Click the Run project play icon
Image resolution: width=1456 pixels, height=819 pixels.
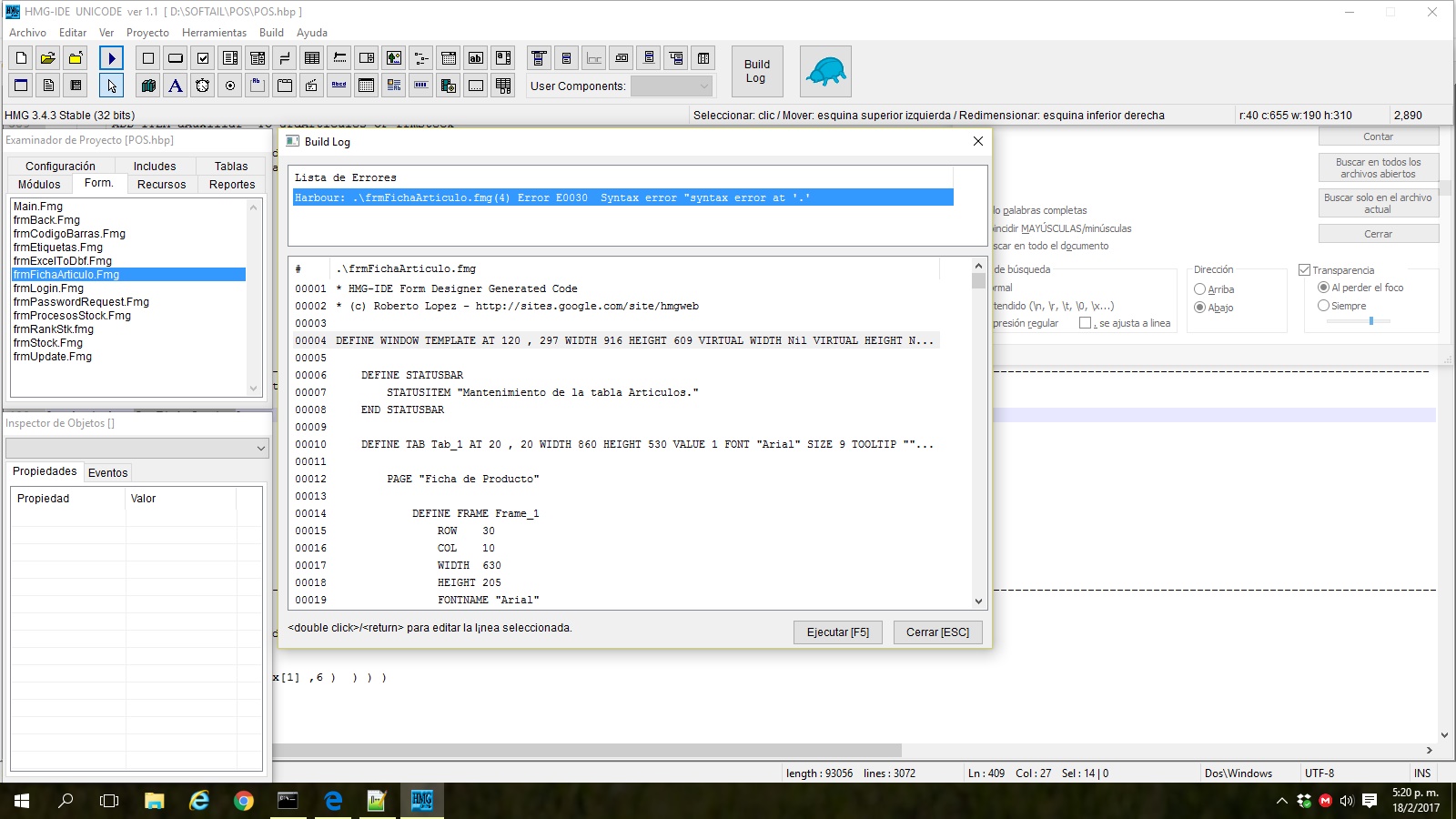pos(112,58)
